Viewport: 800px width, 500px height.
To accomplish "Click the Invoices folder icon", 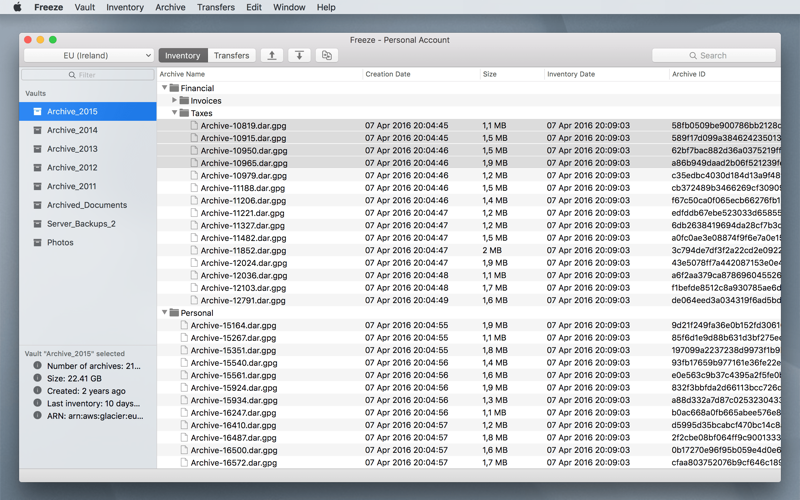I will (x=184, y=101).
